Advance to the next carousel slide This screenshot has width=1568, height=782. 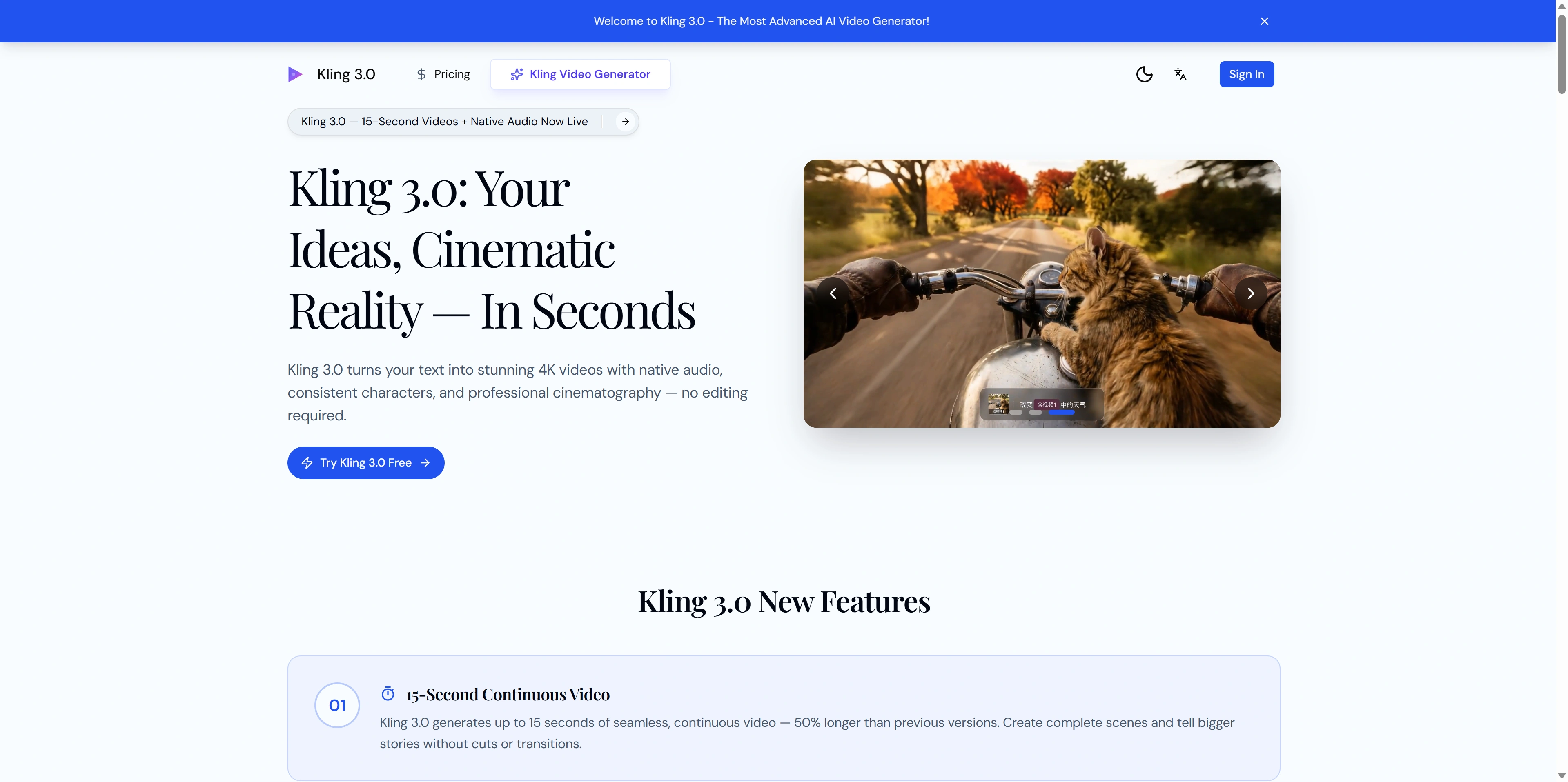1250,293
